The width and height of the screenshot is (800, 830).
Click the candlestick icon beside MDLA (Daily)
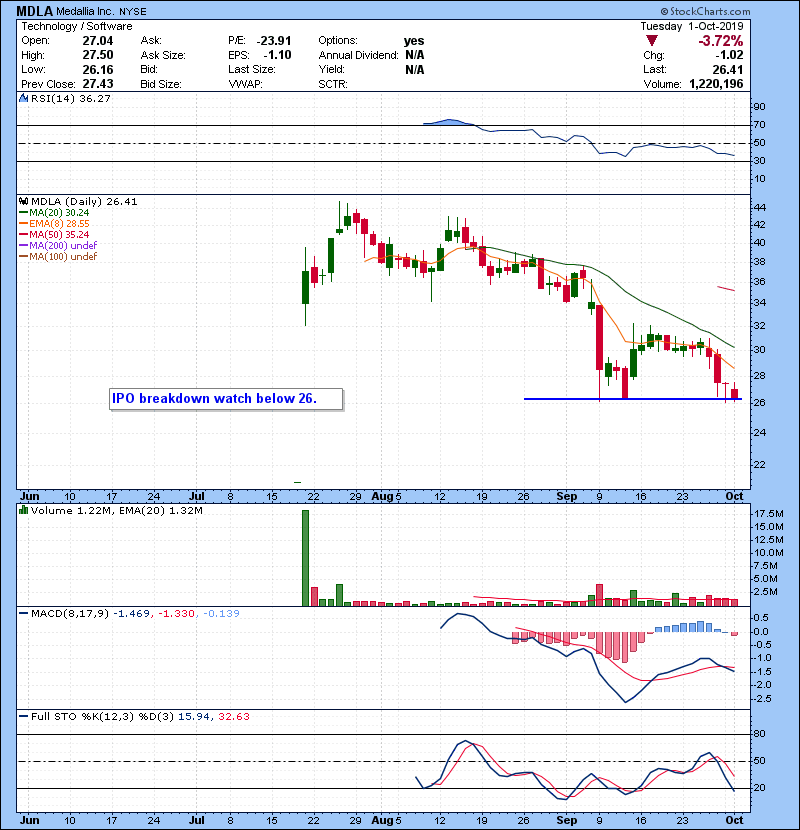(24, 202)
